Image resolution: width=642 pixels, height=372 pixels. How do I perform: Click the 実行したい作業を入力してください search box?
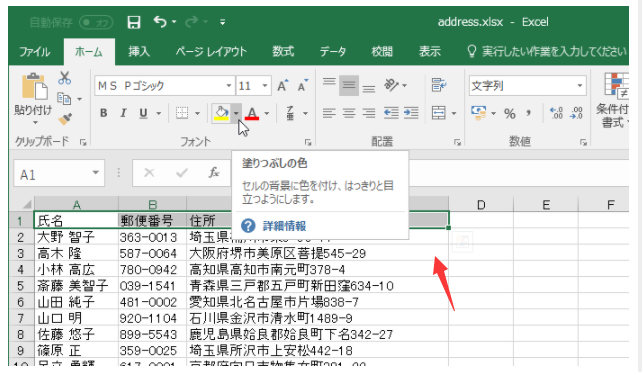click(547, 52)
